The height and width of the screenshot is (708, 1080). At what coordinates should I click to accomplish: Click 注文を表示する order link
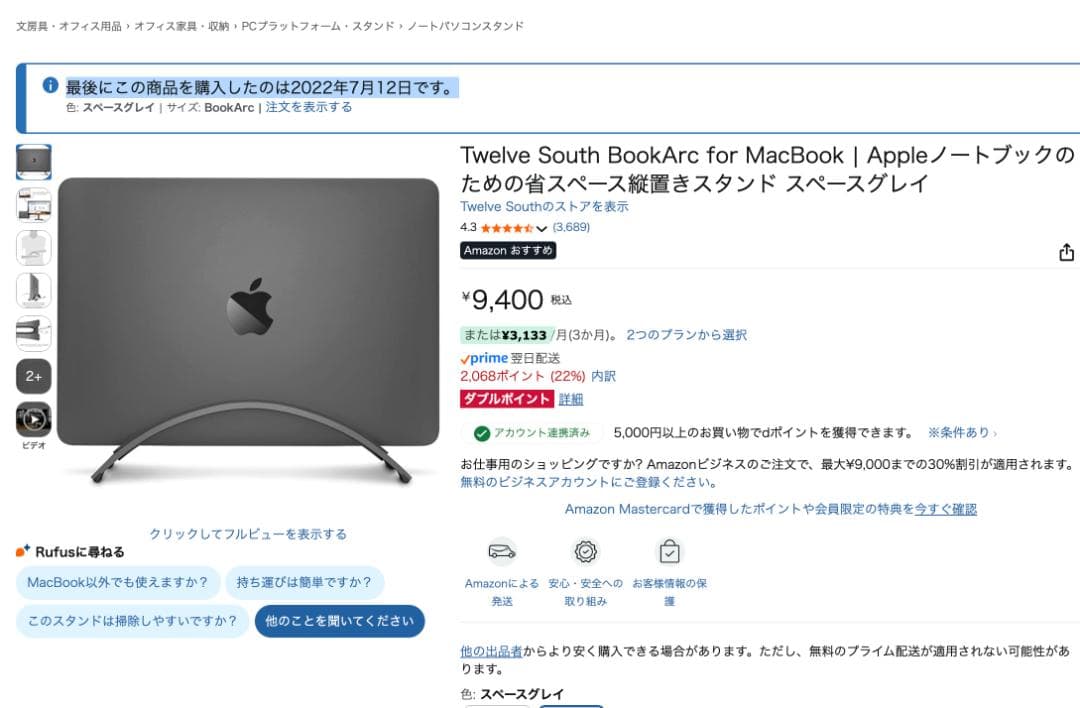tap(309, 107)
